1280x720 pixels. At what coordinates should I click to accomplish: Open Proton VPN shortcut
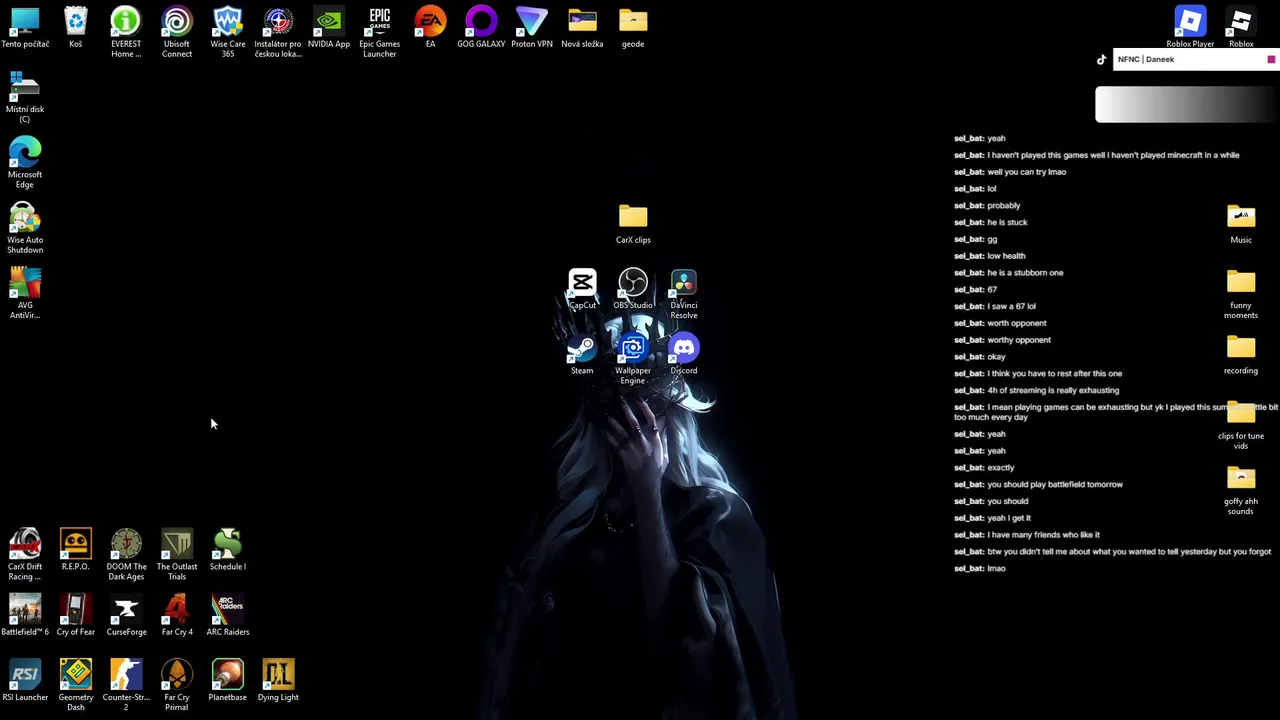532,28
